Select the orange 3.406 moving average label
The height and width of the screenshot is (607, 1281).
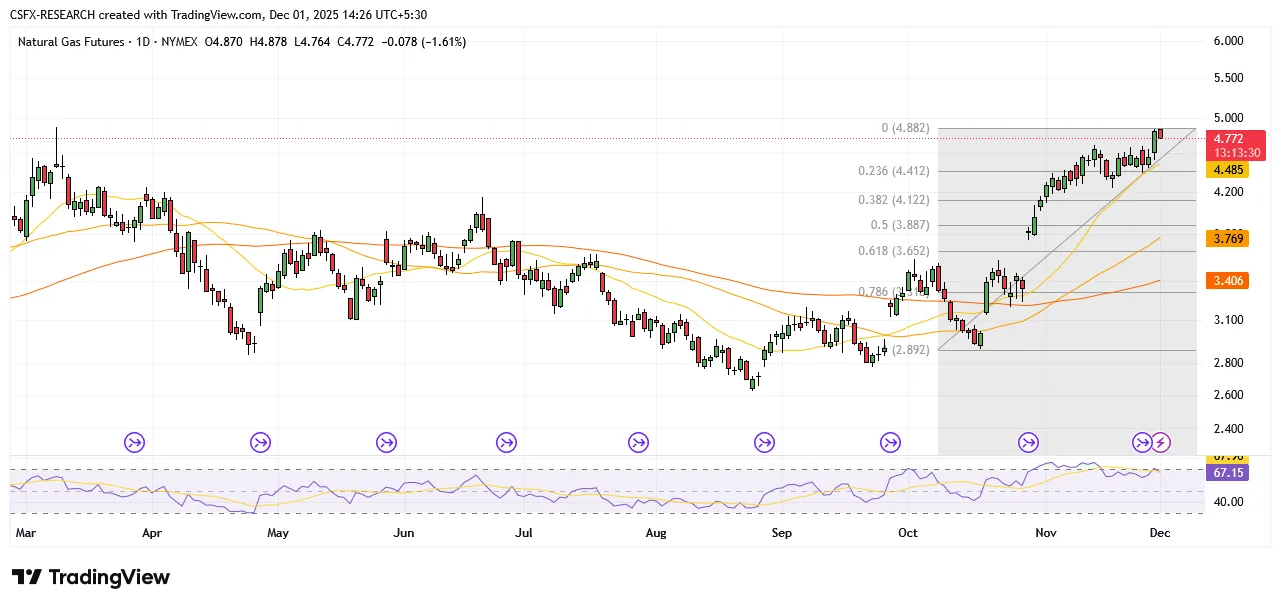pos(1238,282)
